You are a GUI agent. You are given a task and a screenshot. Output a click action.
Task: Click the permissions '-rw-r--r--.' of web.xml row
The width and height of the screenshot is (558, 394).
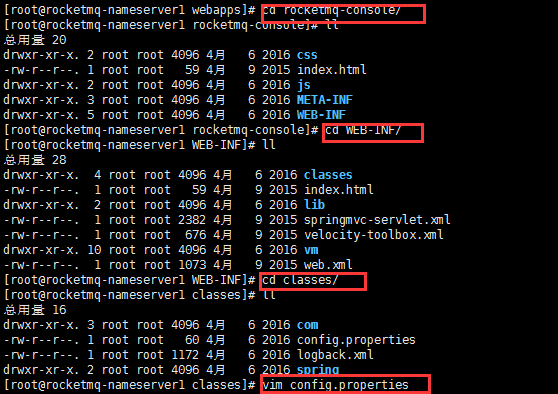41,265
